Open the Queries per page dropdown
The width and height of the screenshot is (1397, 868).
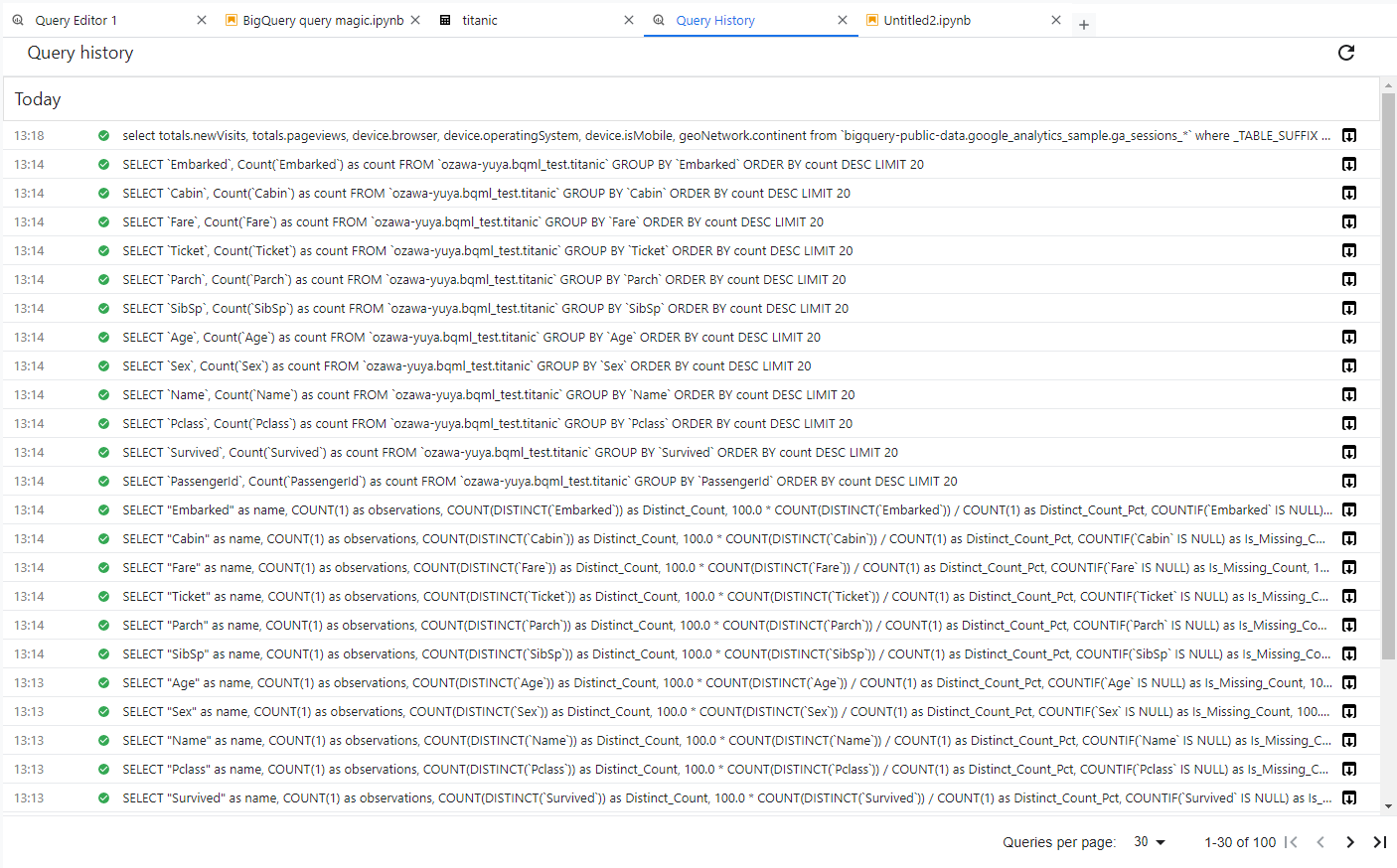1149,841
